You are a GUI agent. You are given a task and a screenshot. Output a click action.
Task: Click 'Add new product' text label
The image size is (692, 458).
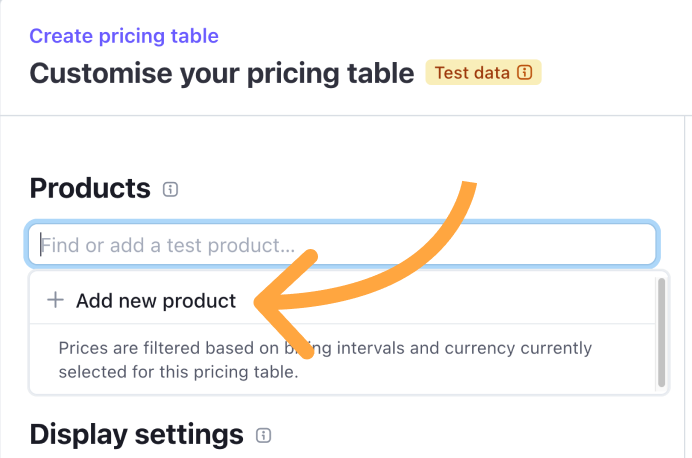pyautogui.click(x=156, y=300)
